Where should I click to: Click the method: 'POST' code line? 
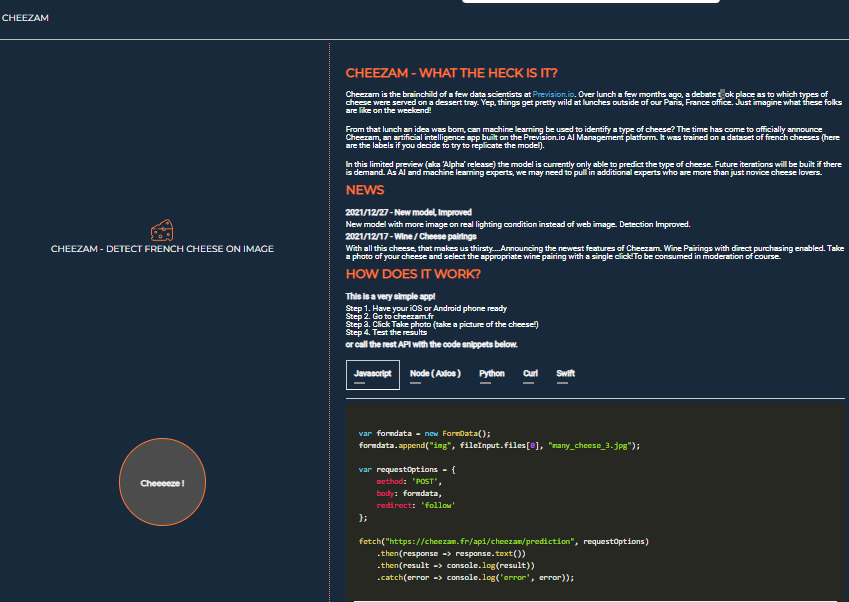(409, 481)
